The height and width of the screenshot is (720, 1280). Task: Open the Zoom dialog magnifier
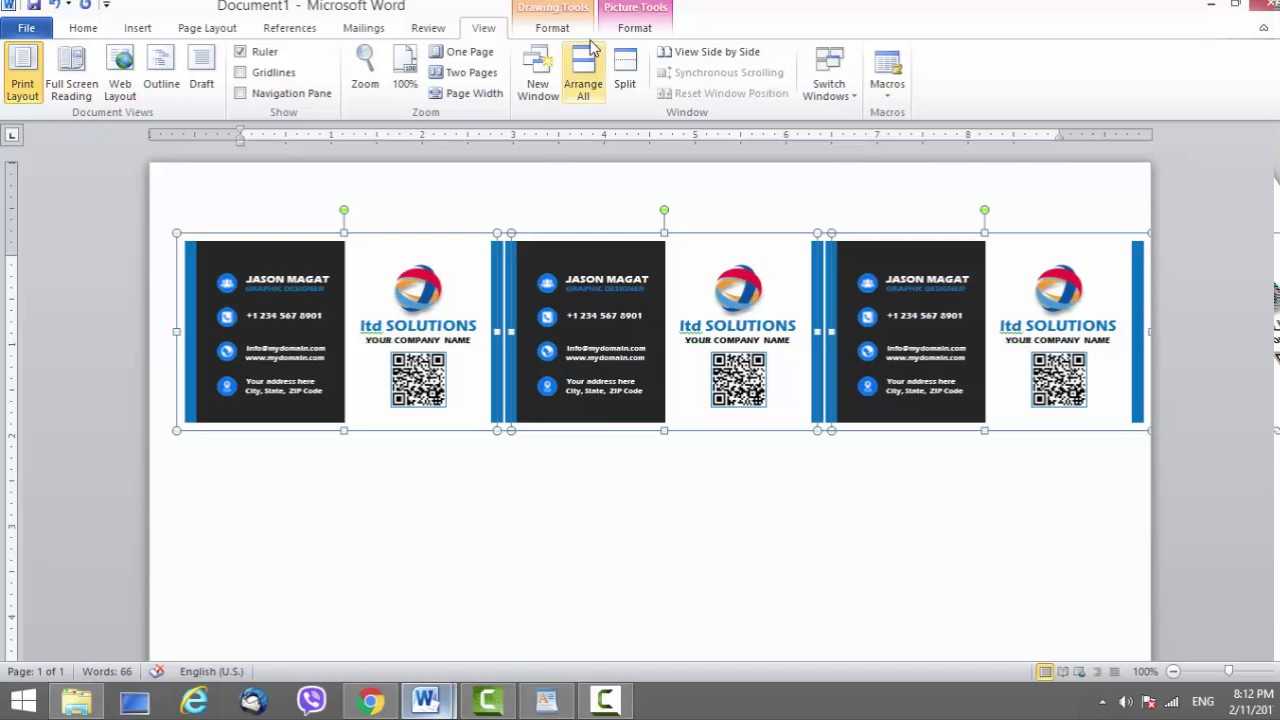[365, 70]
